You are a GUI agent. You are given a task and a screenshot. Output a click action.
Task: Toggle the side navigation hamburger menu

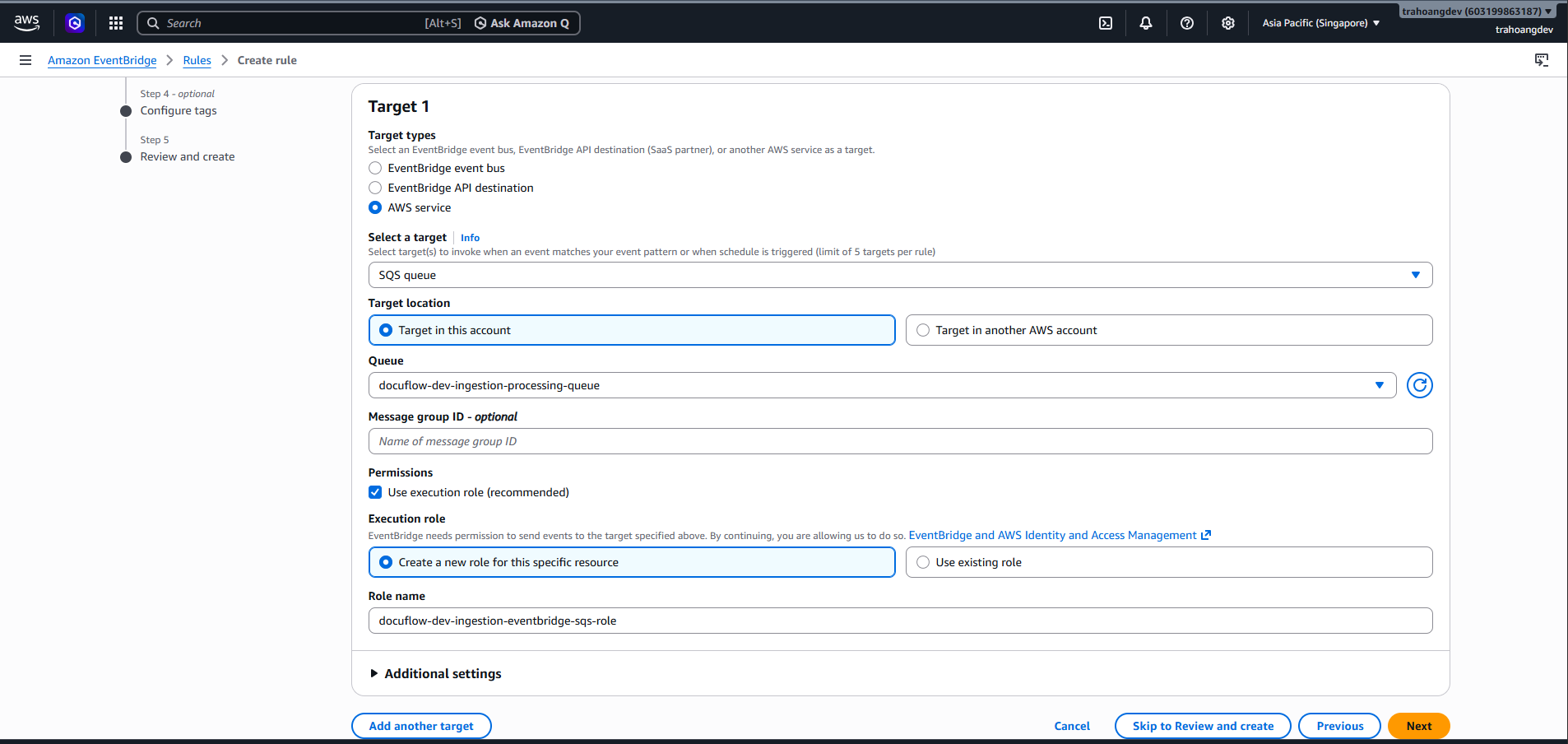(26, 60)
